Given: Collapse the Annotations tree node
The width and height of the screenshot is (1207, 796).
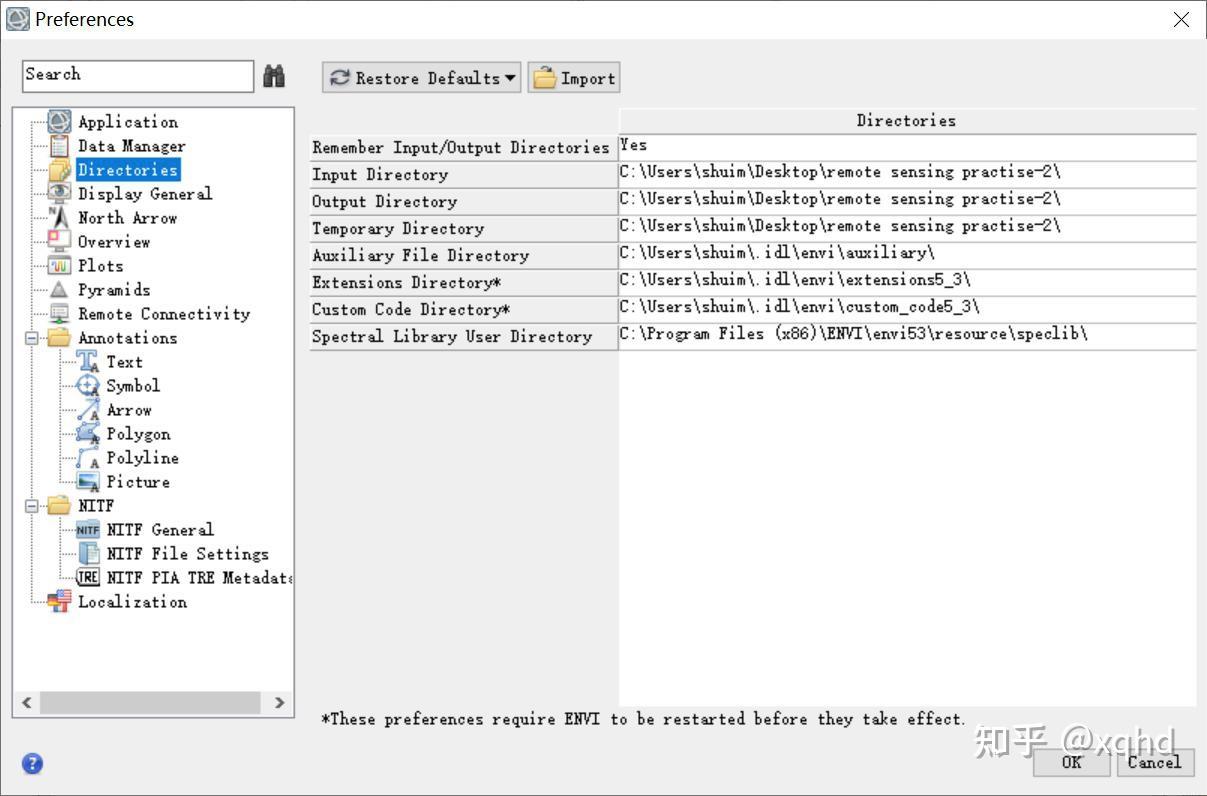Looking at the screenshot, I should pos(32,338).
